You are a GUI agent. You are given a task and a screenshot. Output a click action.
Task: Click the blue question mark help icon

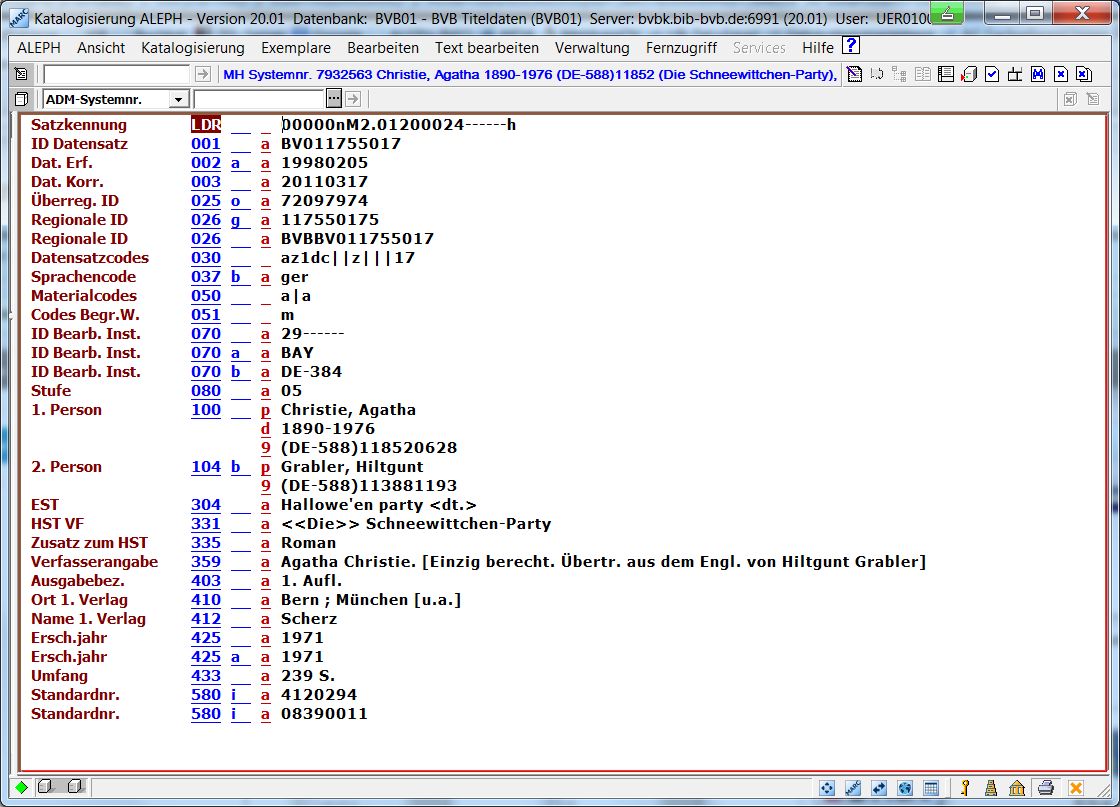tap(851, 46)
